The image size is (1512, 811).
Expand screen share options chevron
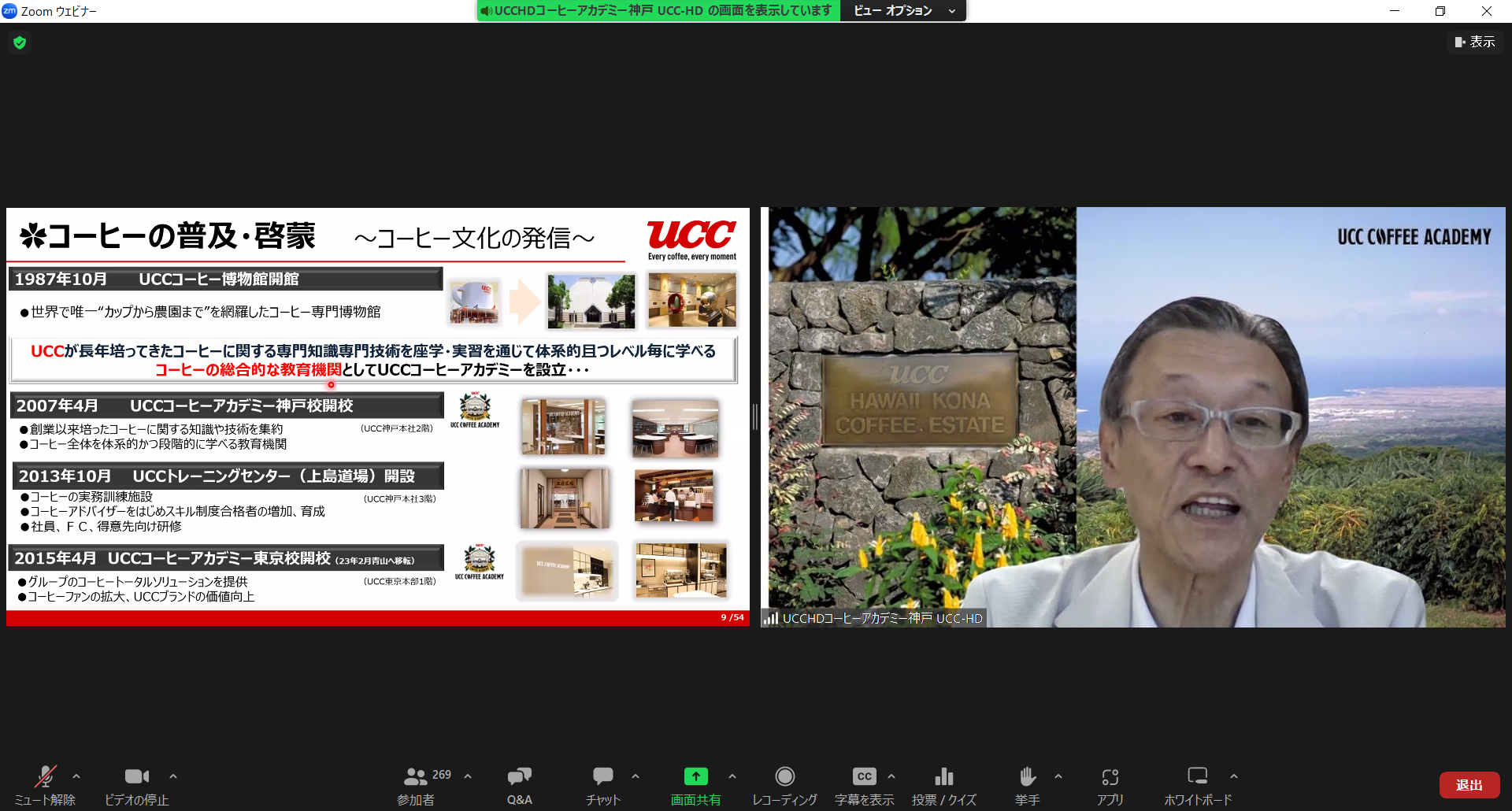point(732,776)
